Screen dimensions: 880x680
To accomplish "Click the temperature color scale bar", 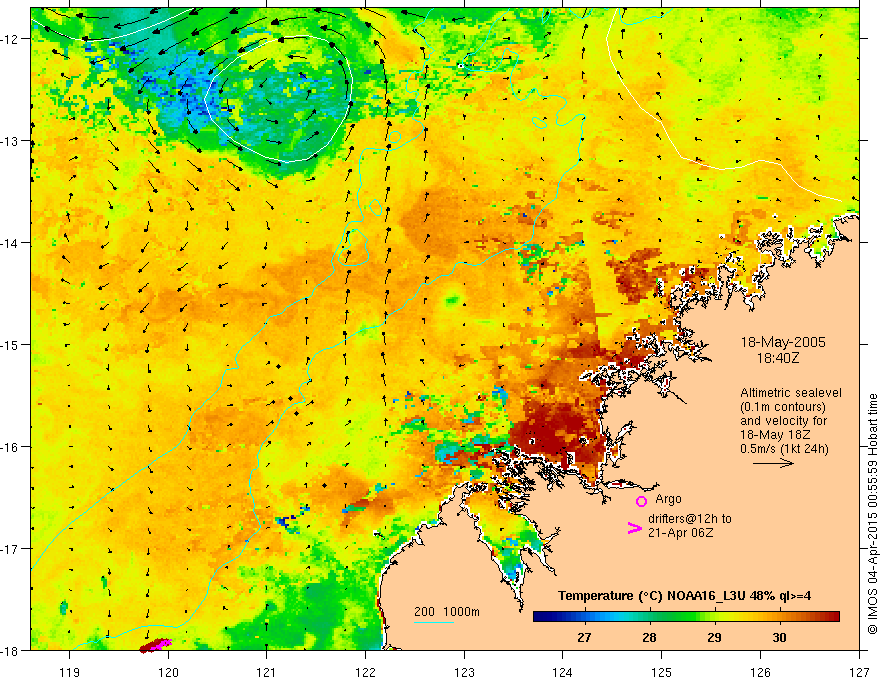I will tap(686, 617).
